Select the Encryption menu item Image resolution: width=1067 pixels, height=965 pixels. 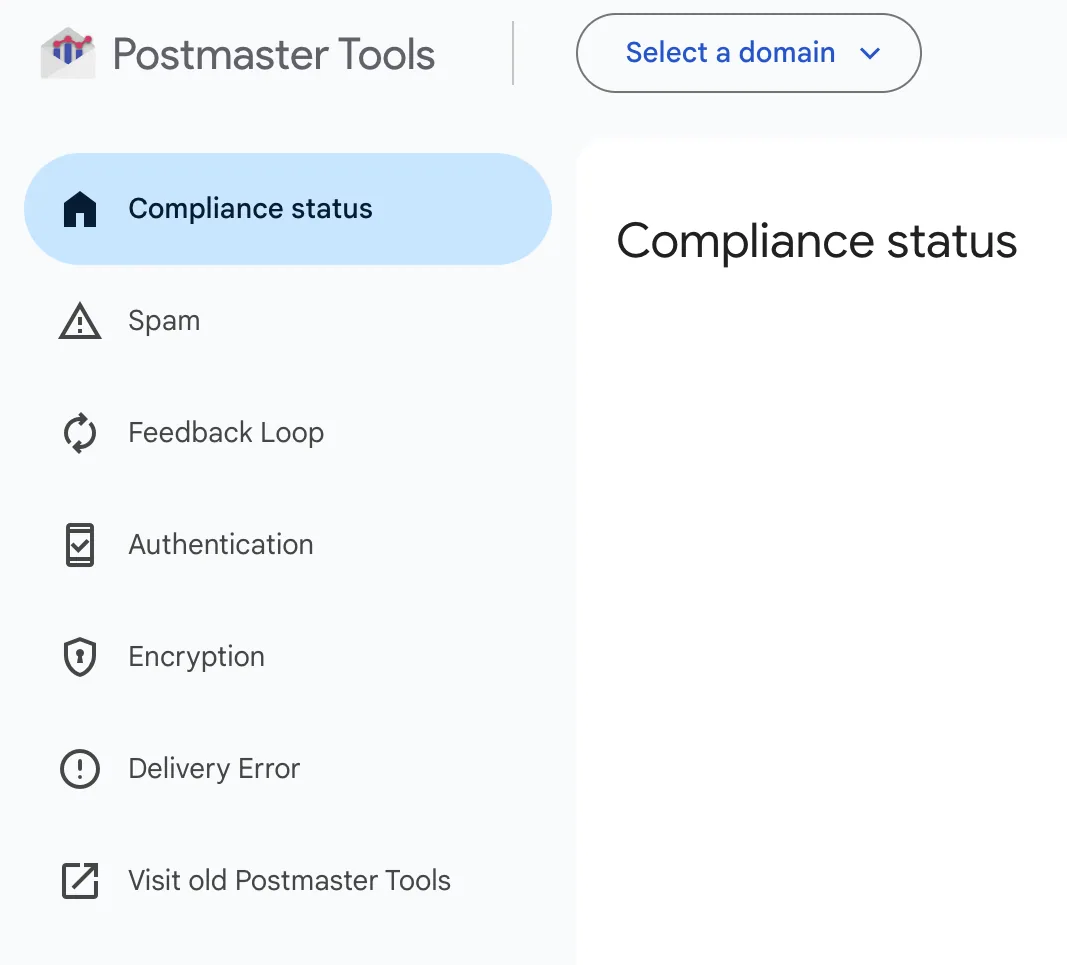[x=288, y=657]
